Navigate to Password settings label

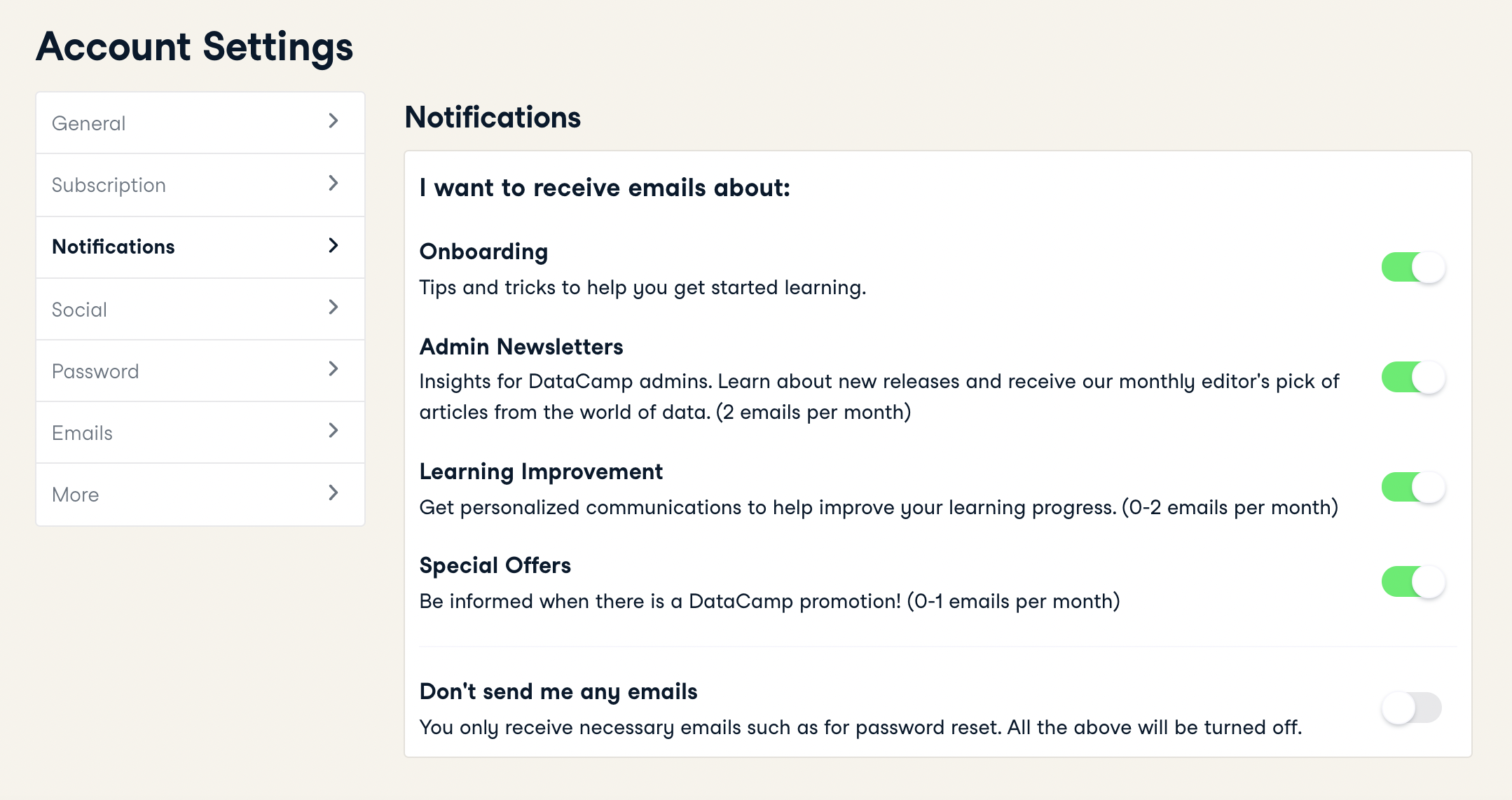click(x=95, y=371)
